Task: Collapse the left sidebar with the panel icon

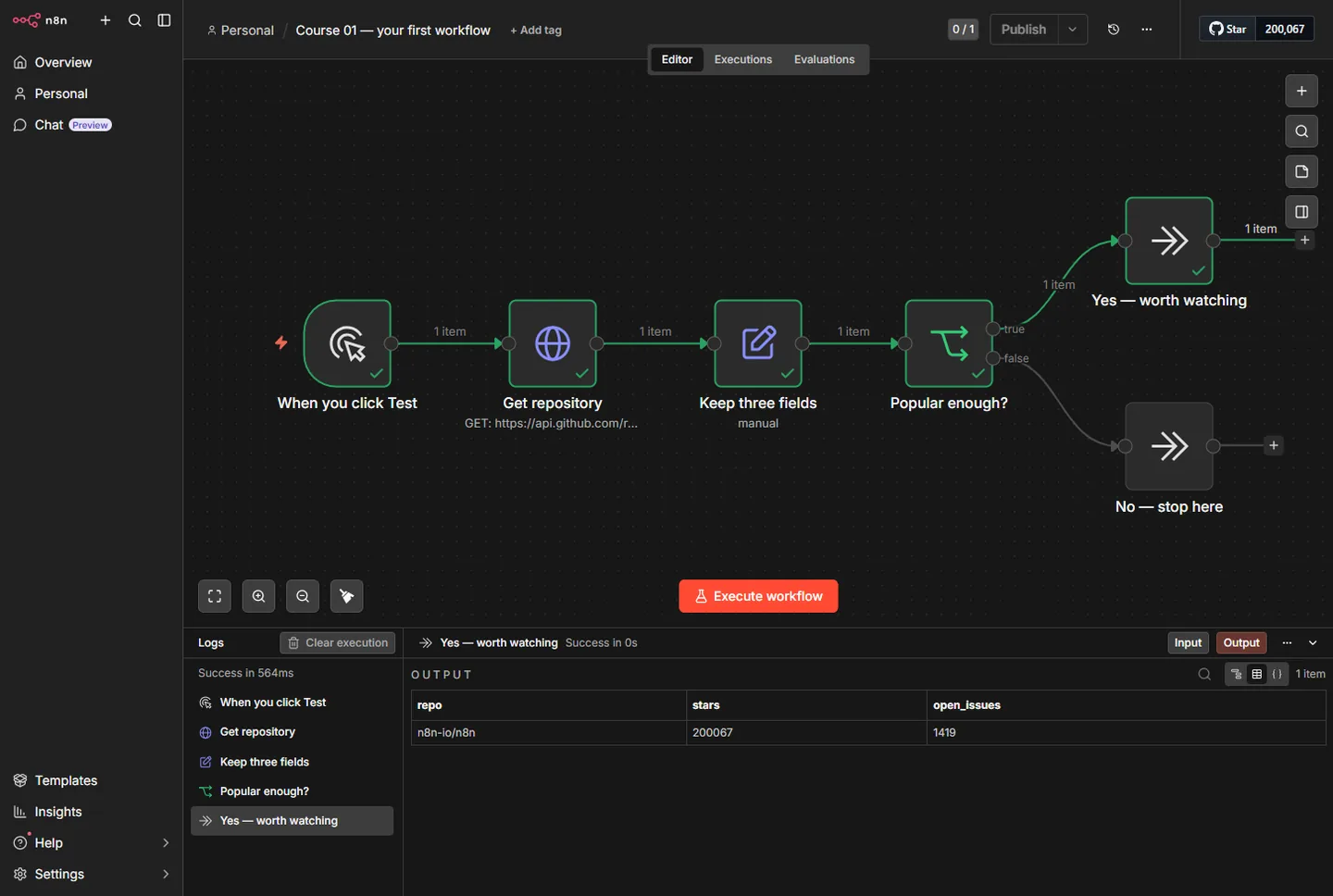Action: 165,20
